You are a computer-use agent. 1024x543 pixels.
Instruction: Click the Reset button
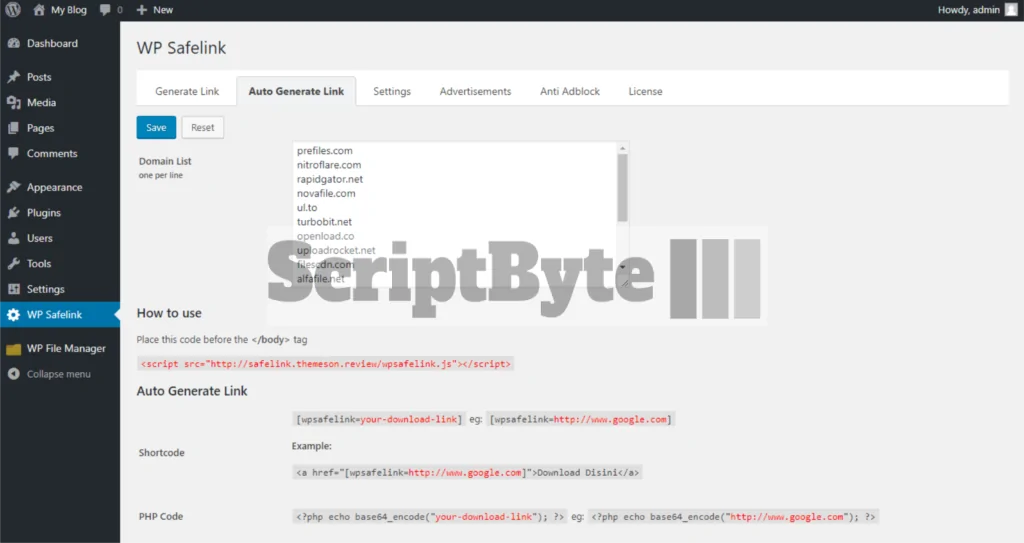click(203, 128)
